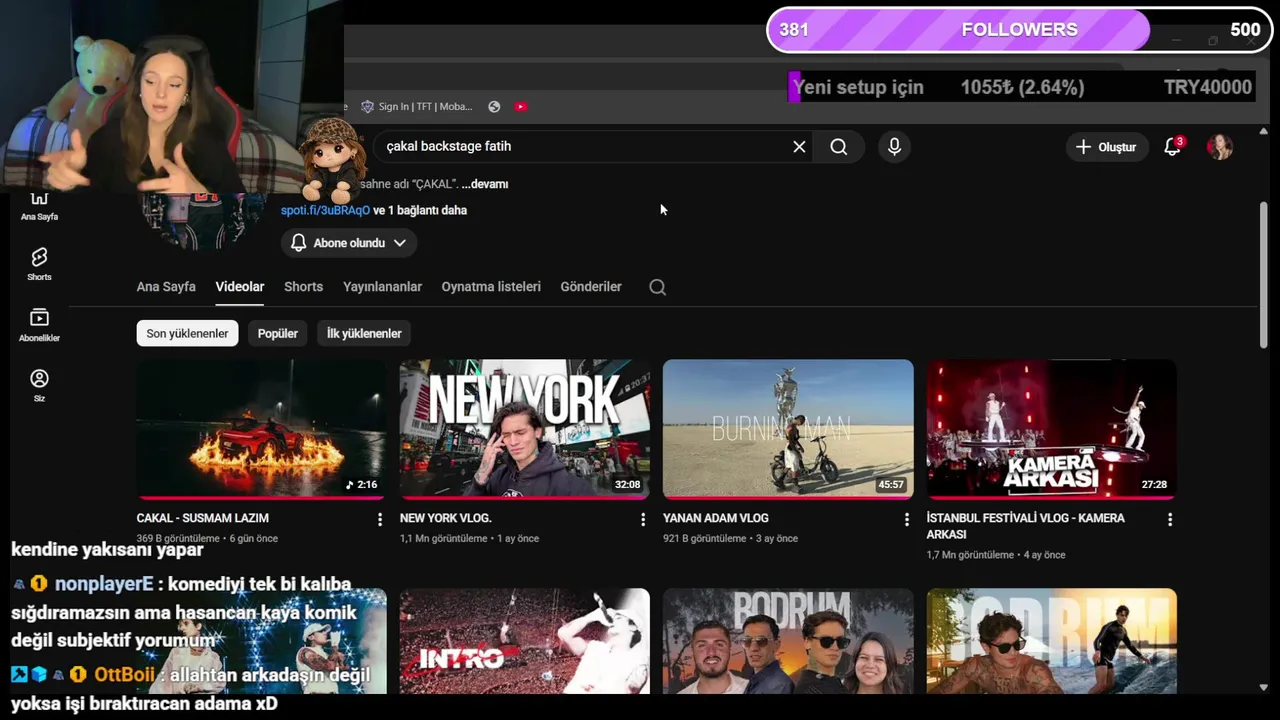Search within the channel using the magnifier

657,287
